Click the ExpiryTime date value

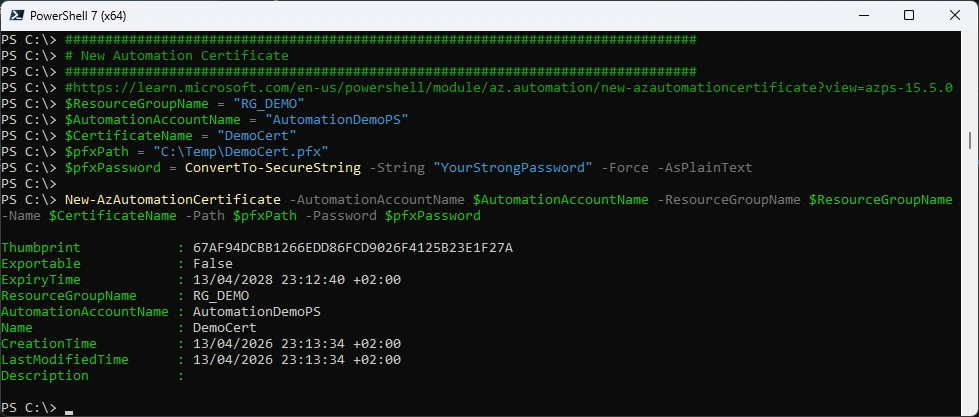297,279
